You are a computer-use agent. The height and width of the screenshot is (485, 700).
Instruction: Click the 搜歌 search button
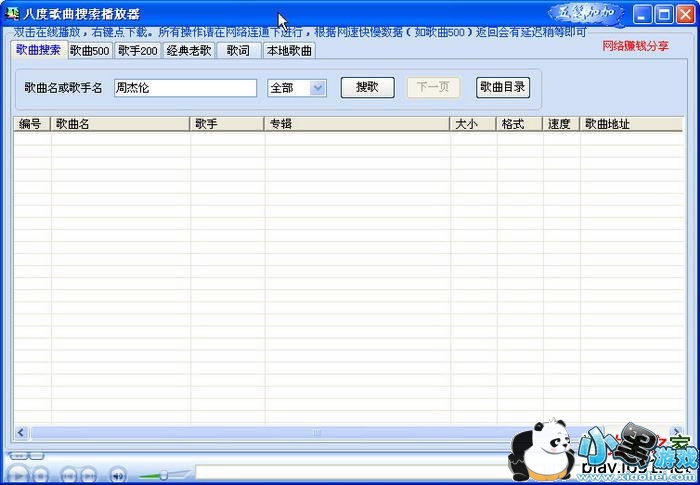[367, 87]
